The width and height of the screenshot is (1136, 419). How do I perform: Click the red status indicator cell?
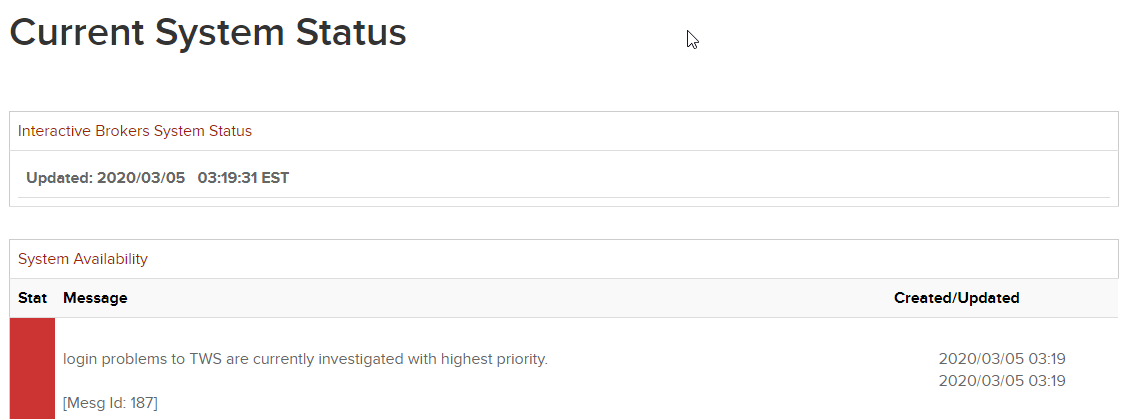pyautogui.click(x=32, y=368)
